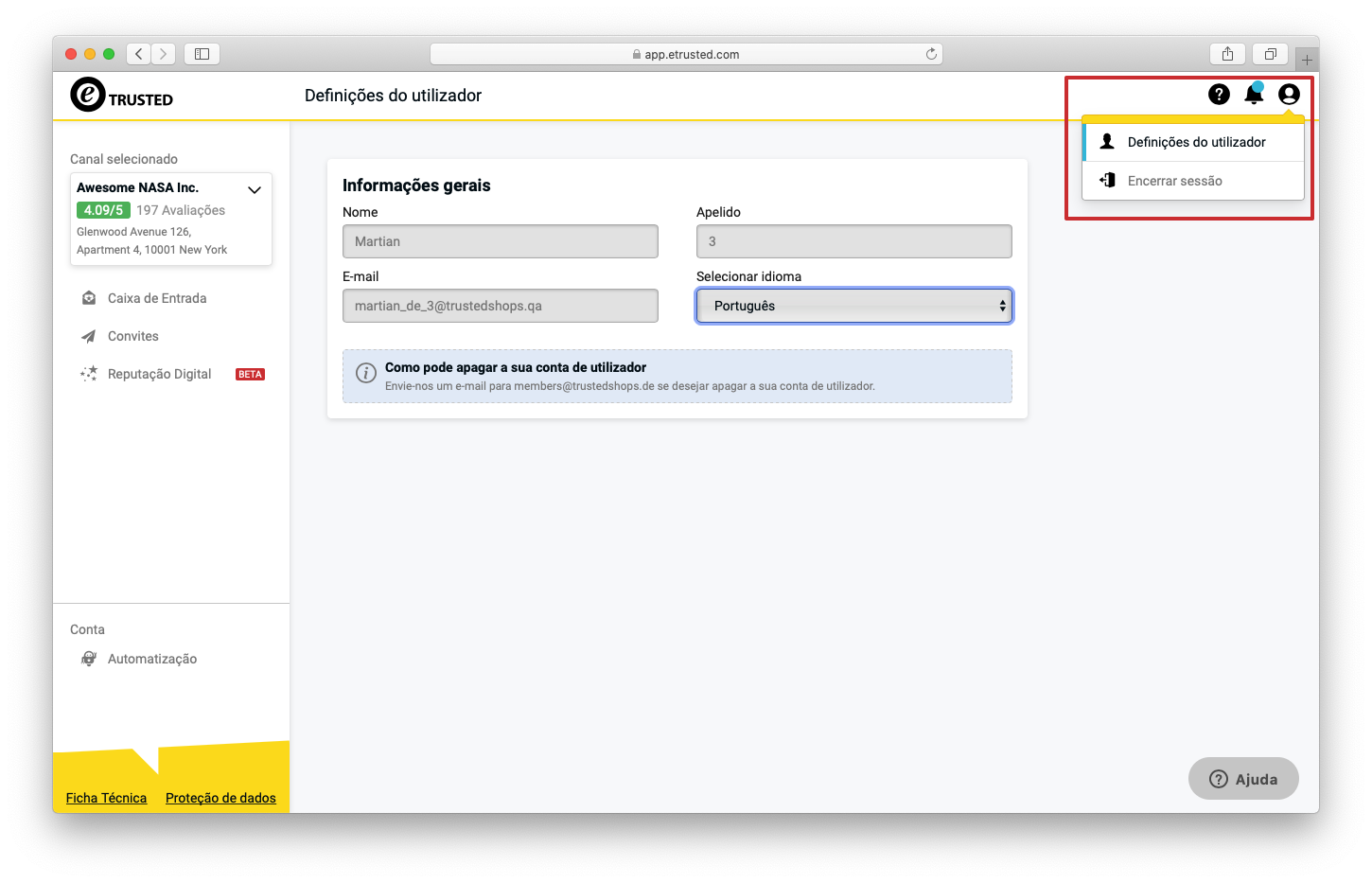Open Automatização settings
This screenshot has width=1372, height=883.
point(151,659)
